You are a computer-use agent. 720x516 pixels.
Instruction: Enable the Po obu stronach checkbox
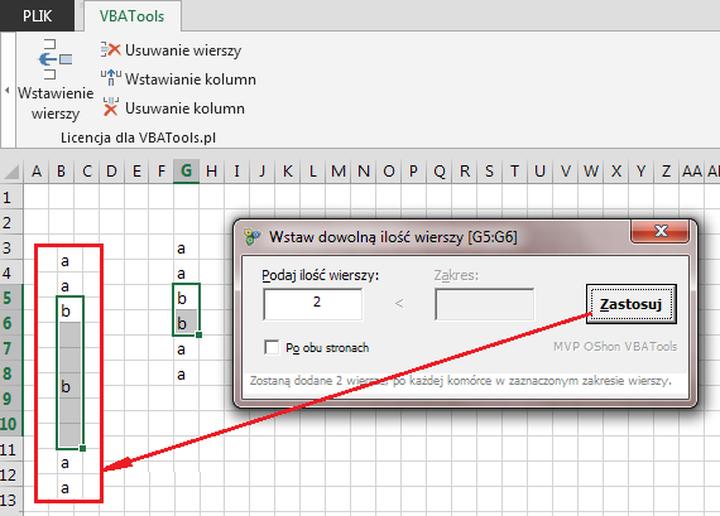pyautogui.click(x=271, y=347)
